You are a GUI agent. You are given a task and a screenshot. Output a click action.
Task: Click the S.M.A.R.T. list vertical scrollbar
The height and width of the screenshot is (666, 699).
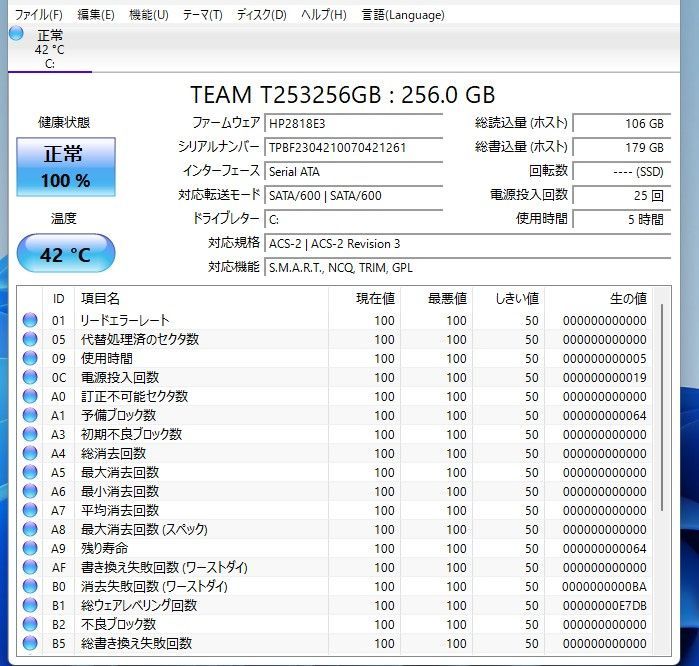pyautogui.click(x=662, y=407)
